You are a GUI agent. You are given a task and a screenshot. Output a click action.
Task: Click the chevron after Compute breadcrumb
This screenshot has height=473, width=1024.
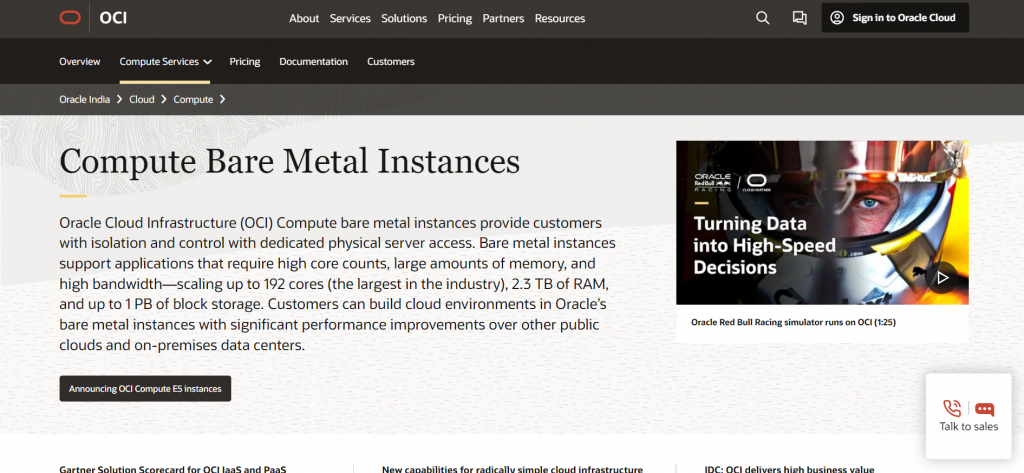[x=223, y=99]
